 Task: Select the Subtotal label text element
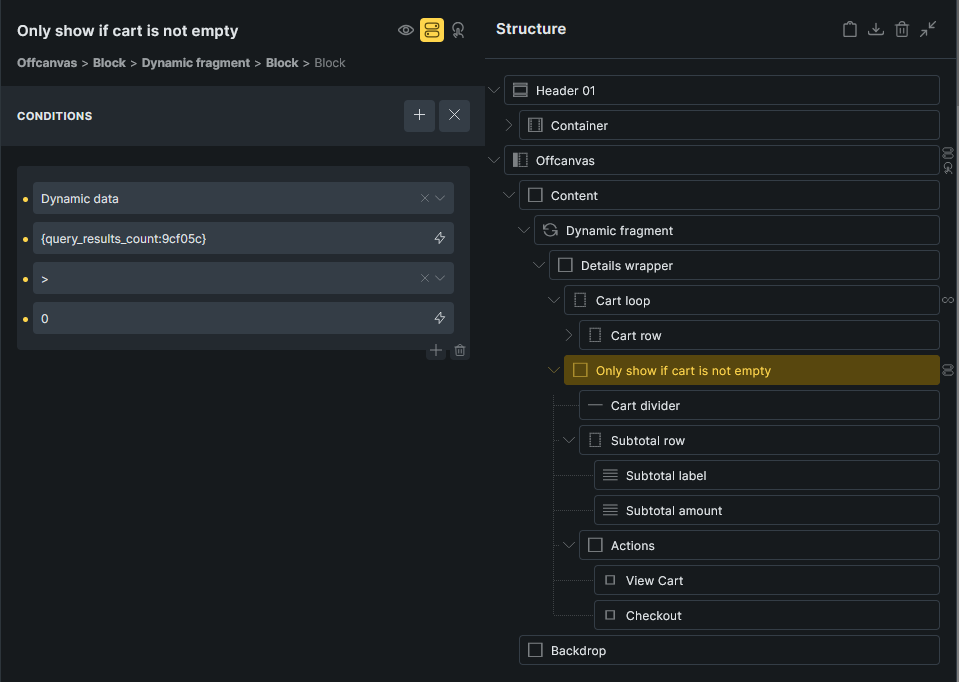(767, 475)
